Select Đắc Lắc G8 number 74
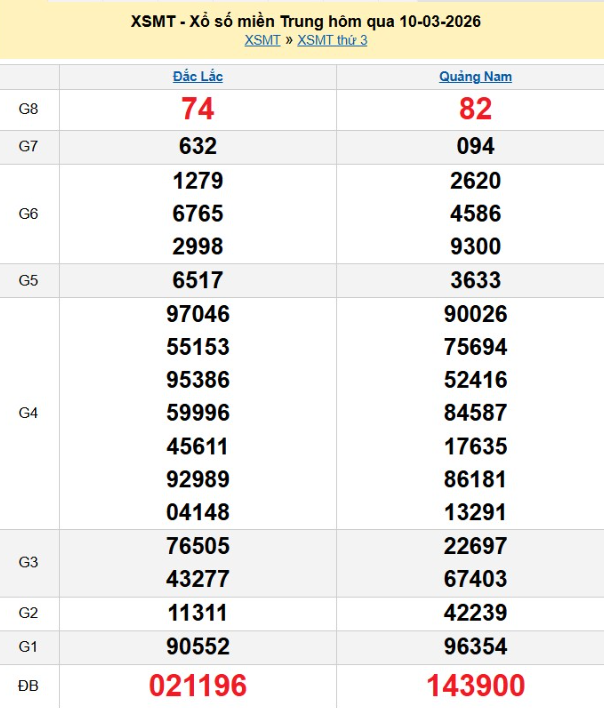This screenshot has height=708, width=604. pyautogui.click(x=198, y=109)
